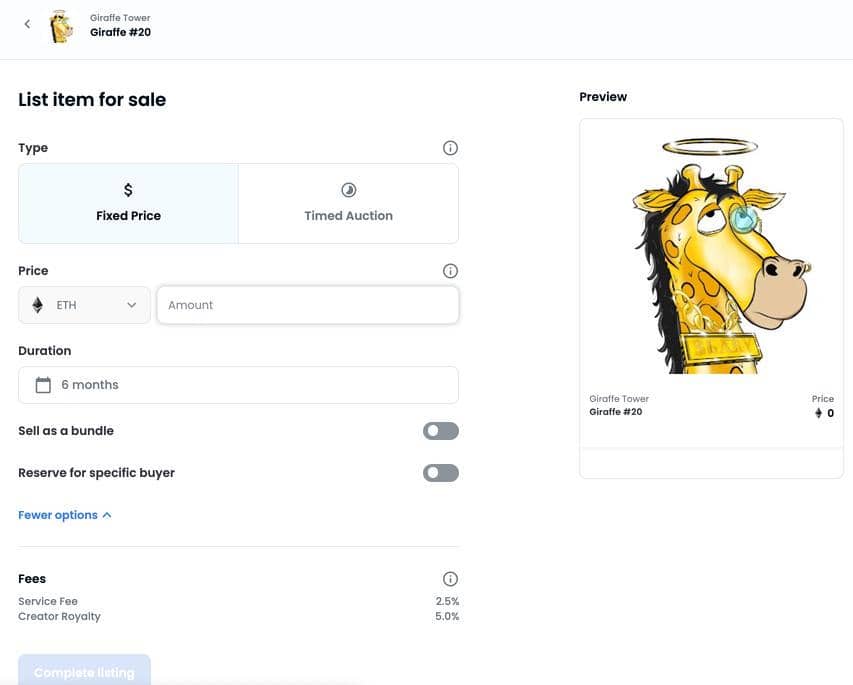Click the dollar icon on Fixed Price
This screenshot has height=685, width=853.
[128, 189]
